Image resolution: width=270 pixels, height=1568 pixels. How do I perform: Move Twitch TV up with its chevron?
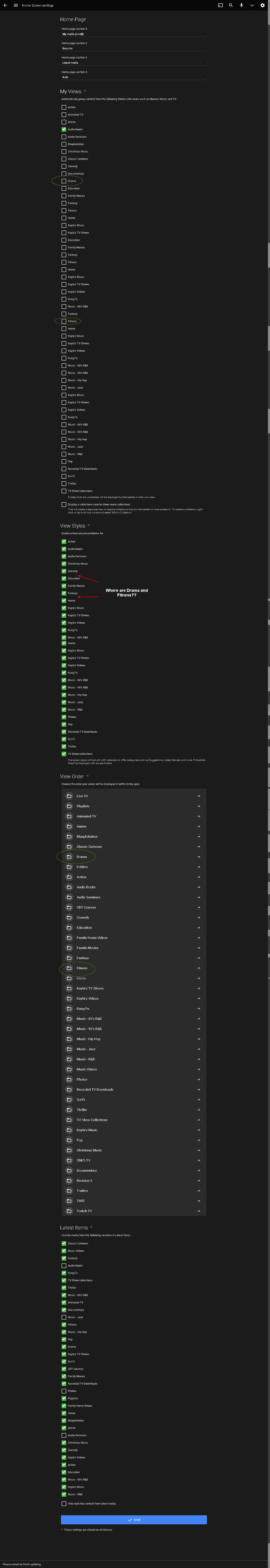coord(199,1211)
